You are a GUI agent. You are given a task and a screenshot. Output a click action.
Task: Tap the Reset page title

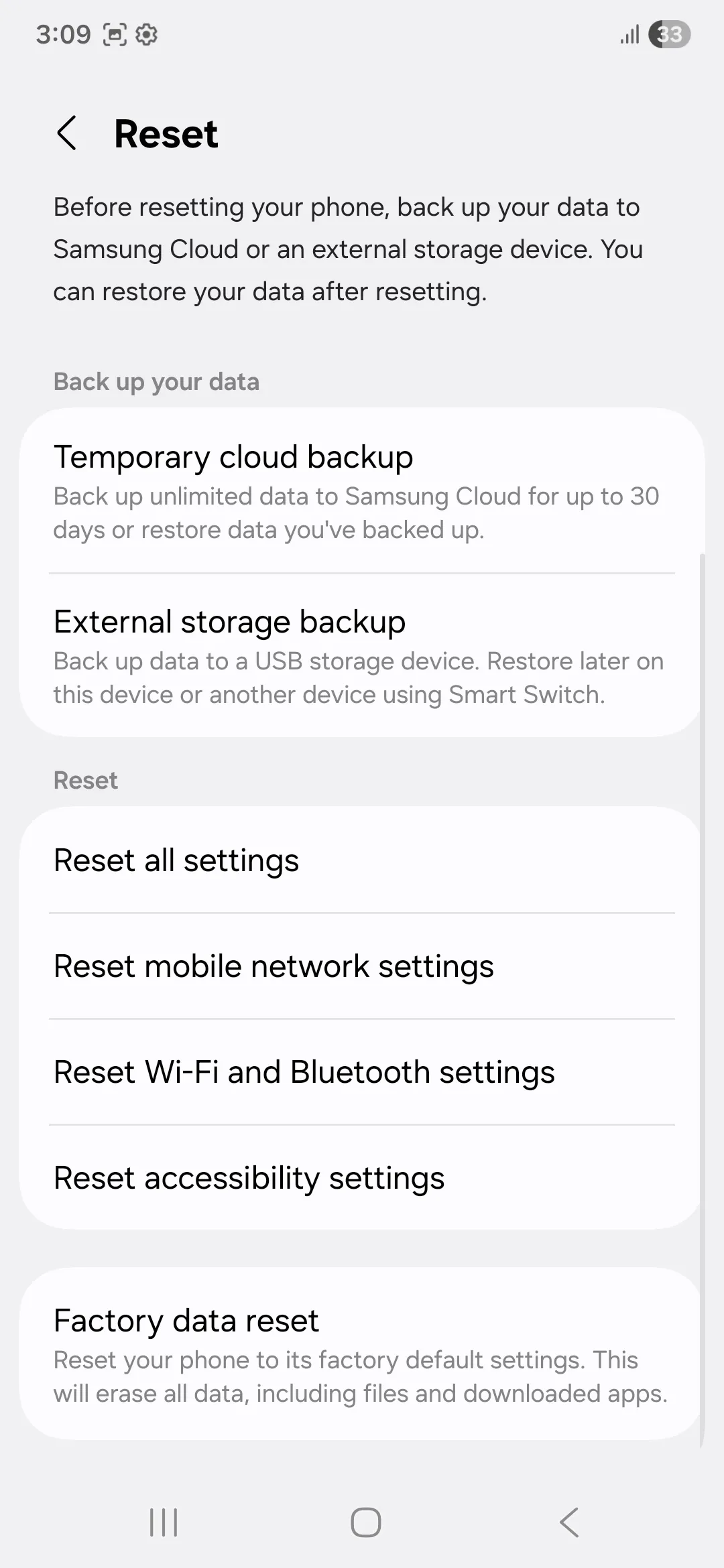pyautogui.click(x=166, y=133)
